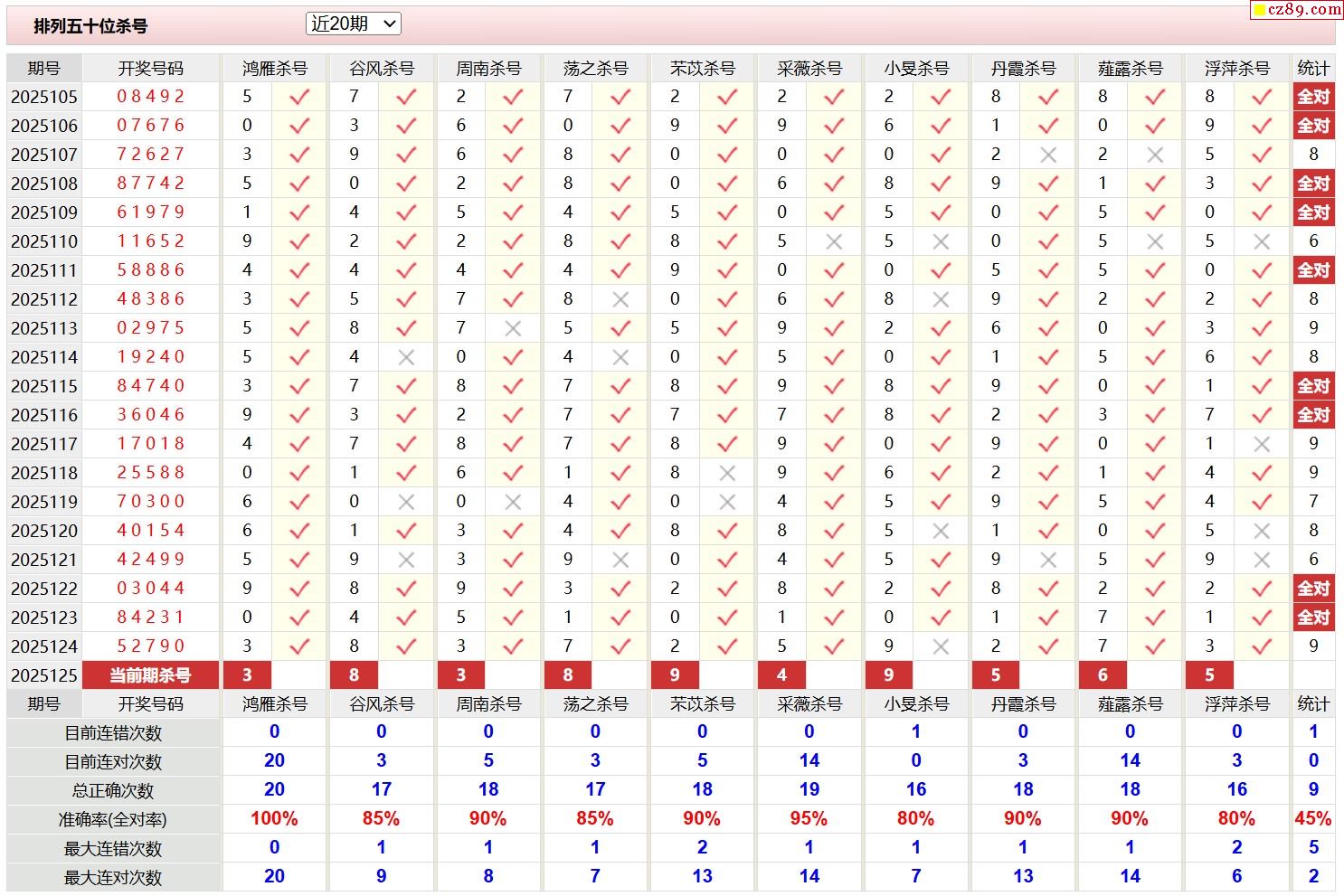Screen dimensions: 1344x896
Task: Click the cross mark for 周南杀号 in row 2025113
Action: [513, 328]
